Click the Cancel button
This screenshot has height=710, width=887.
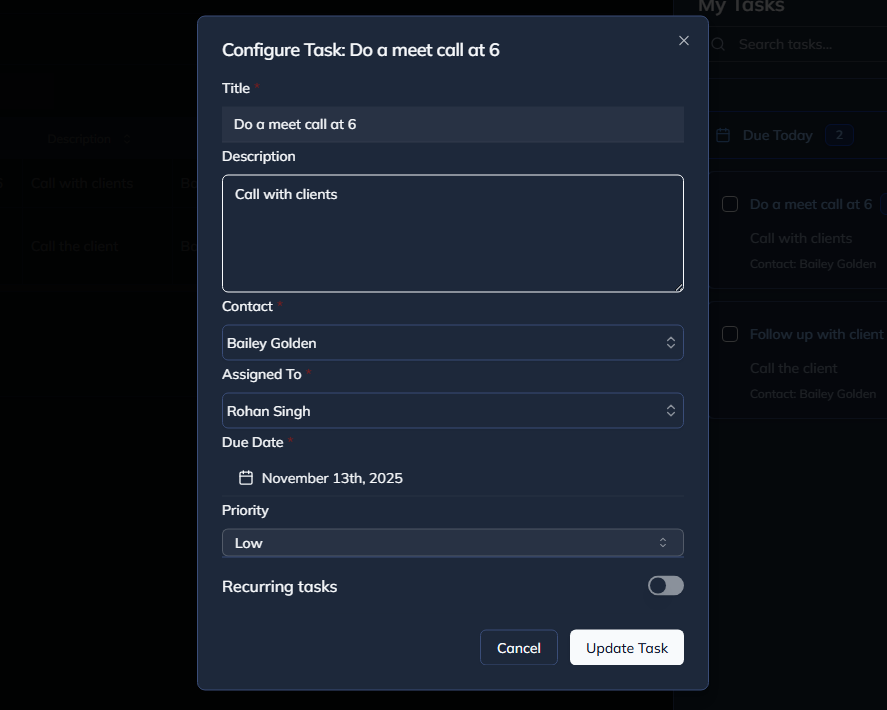(x=518, y=647)
